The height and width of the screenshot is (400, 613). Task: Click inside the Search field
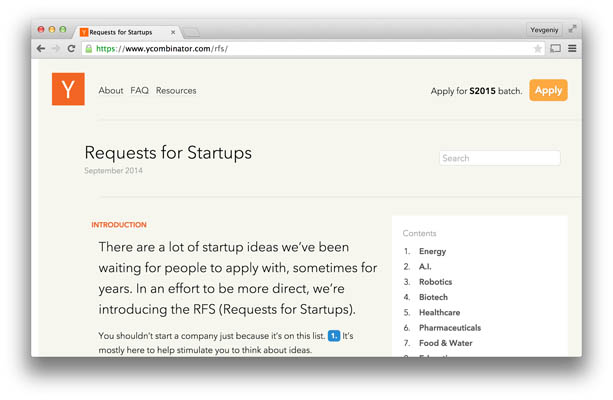499,158
